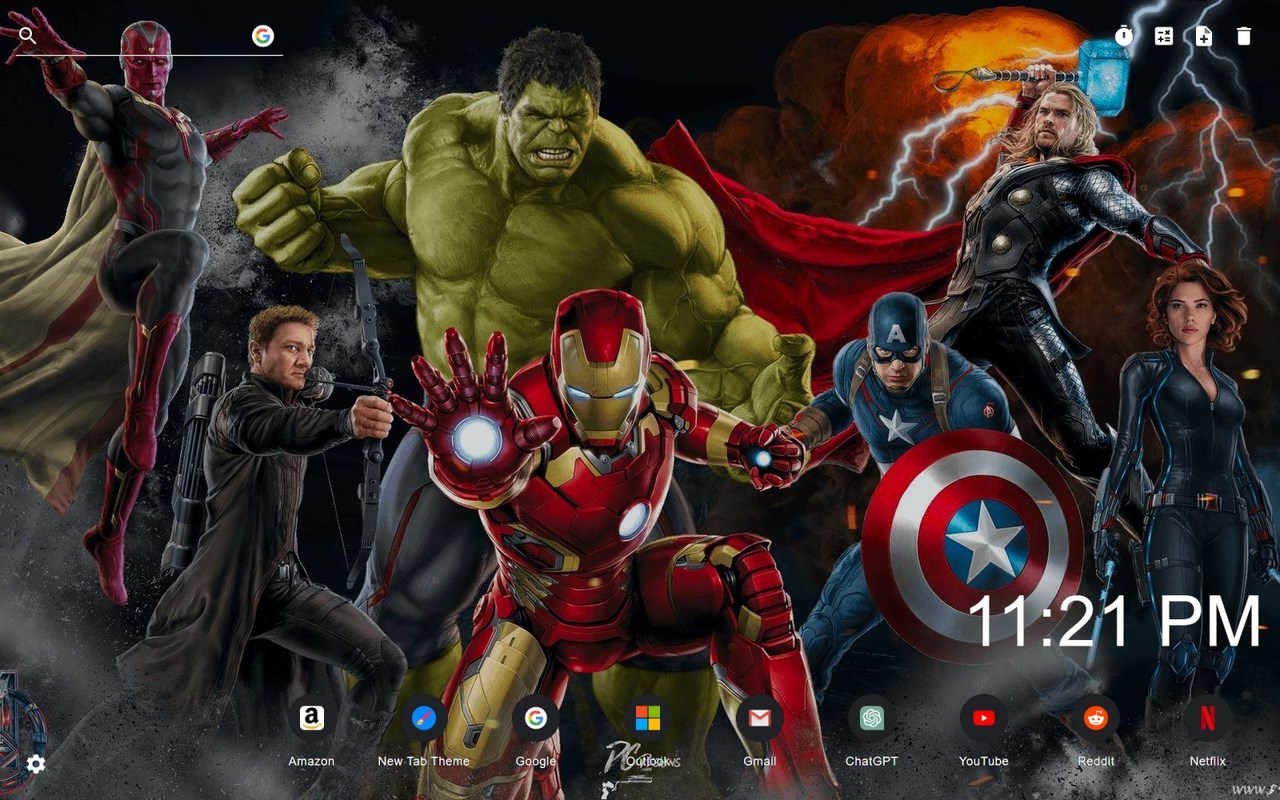The width and height of the screenshot is (1280, 800).
Task: Open the ChatGPT shortcut icon
Action: click(872, 718)
